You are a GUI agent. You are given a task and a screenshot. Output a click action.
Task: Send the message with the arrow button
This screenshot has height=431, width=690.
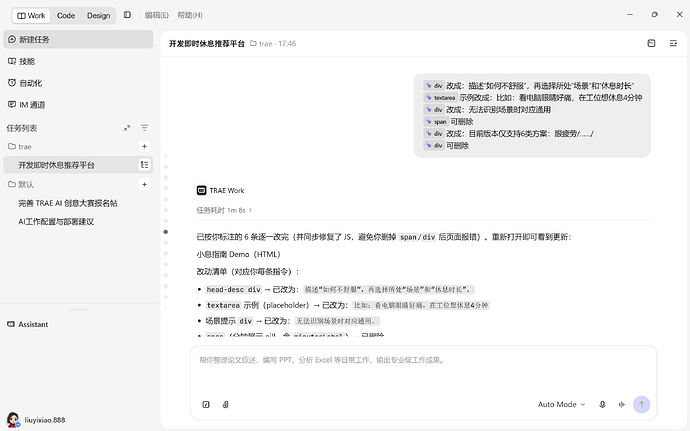coord(641,404)
